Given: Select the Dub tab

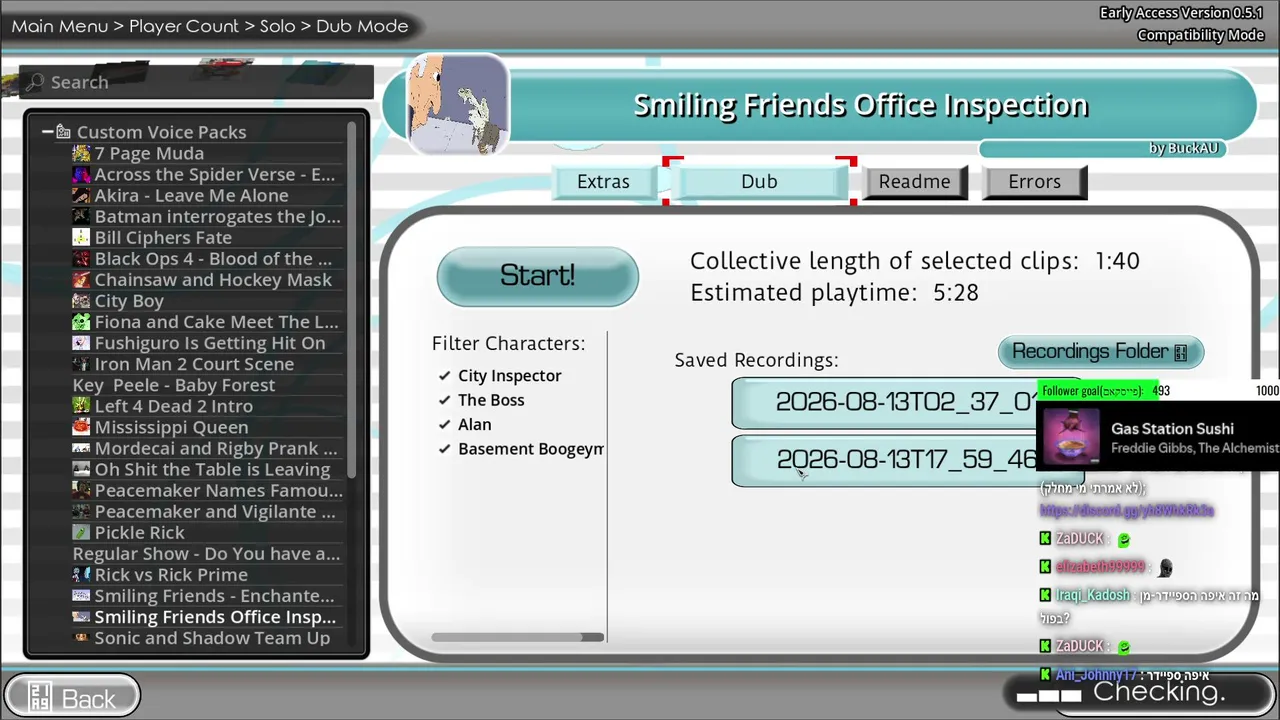Looking at the screenshot, I should click(759, 182).
